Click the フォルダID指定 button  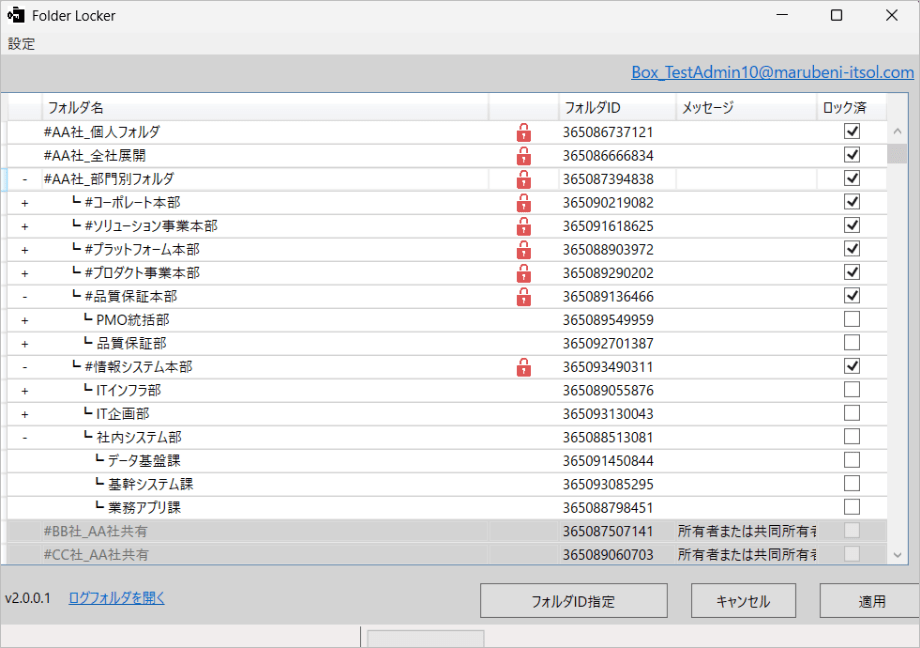coord(573,601)
